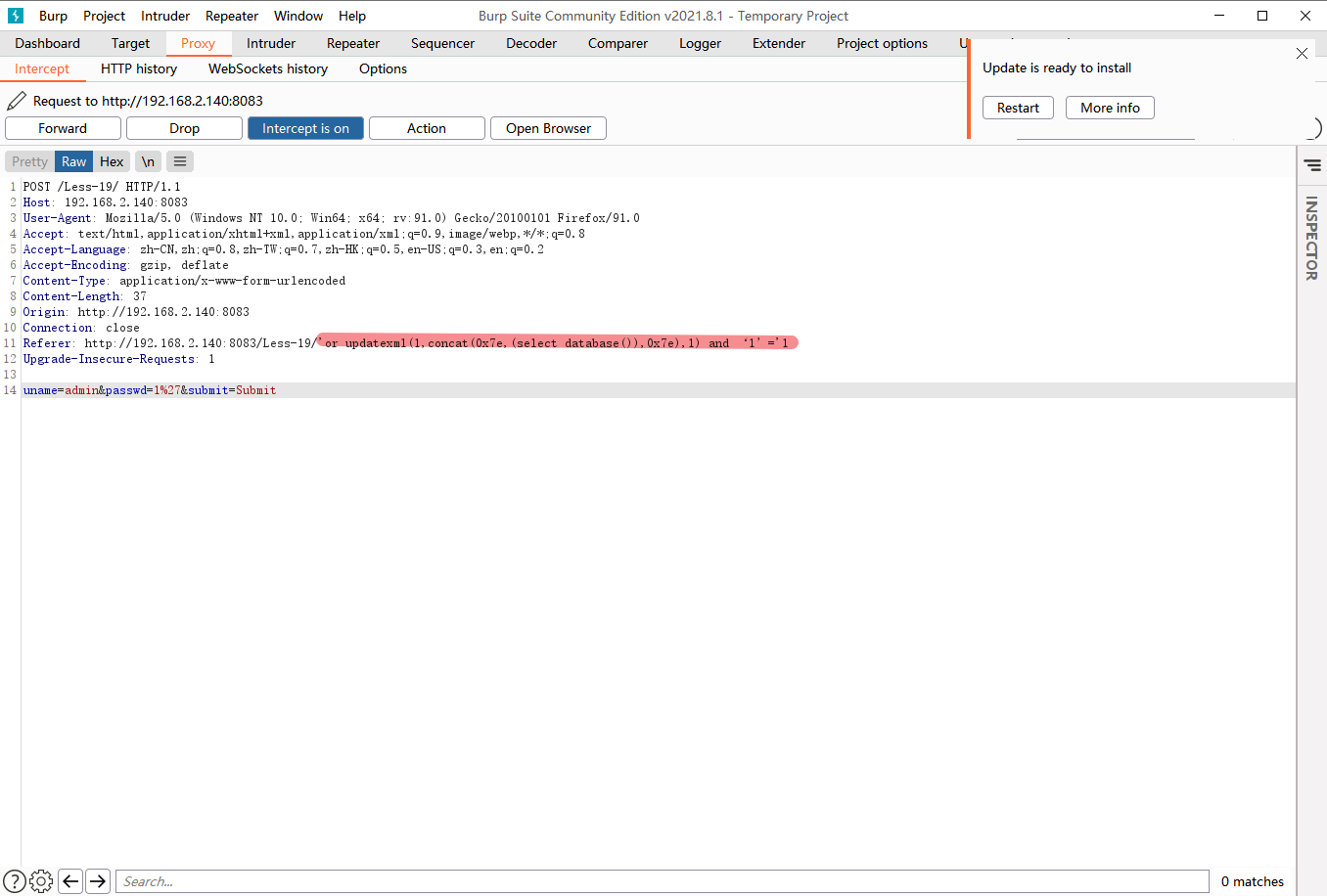Click the Host header line
Screen dimensions: 1327x896
pyautogui.click(x=106, y=202)
